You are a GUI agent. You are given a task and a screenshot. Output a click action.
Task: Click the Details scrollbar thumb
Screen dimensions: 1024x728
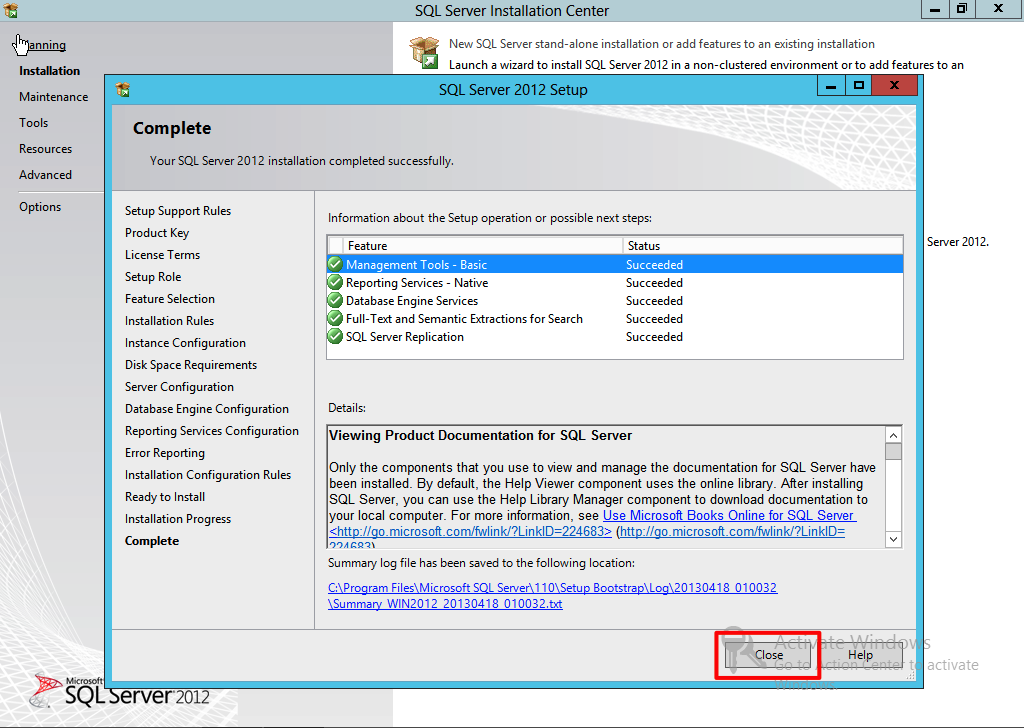coord(893,451)
